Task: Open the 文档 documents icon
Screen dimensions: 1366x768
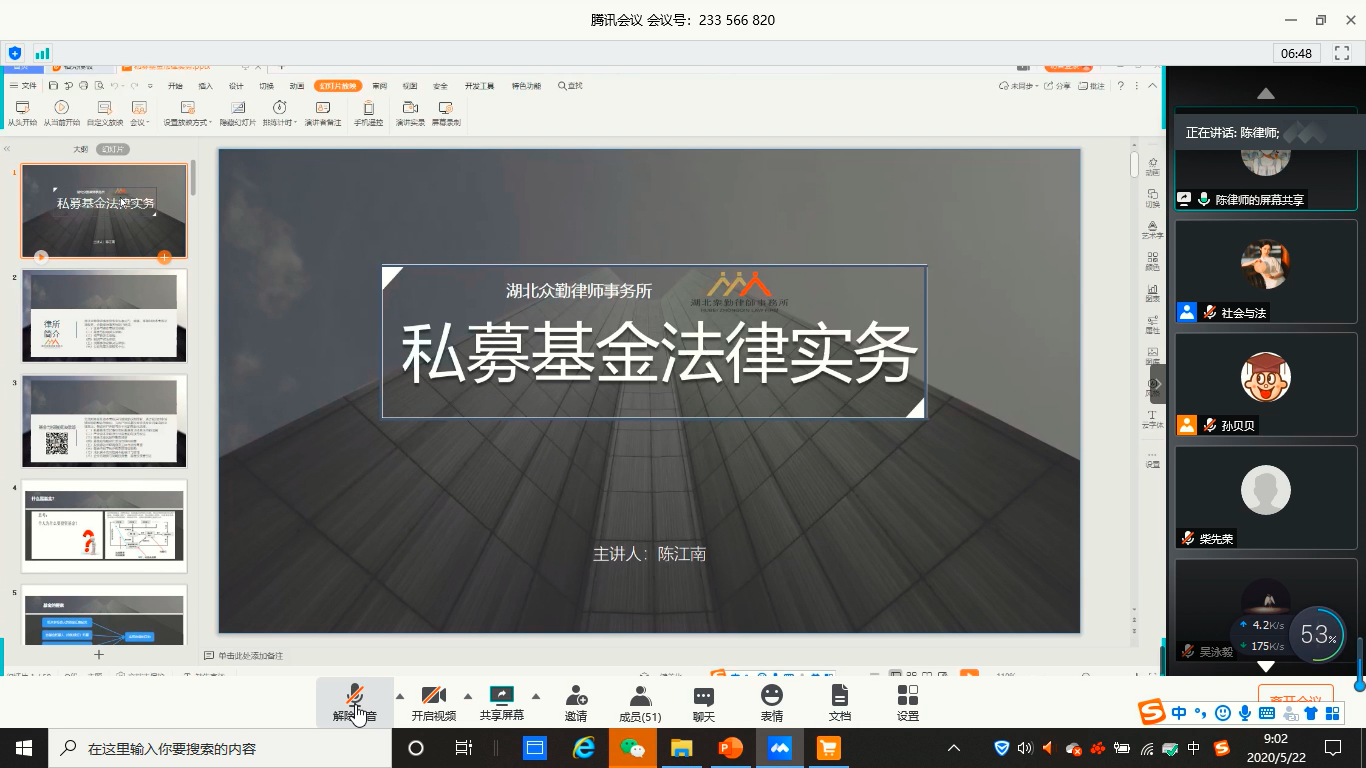Action: pos(840,701)
